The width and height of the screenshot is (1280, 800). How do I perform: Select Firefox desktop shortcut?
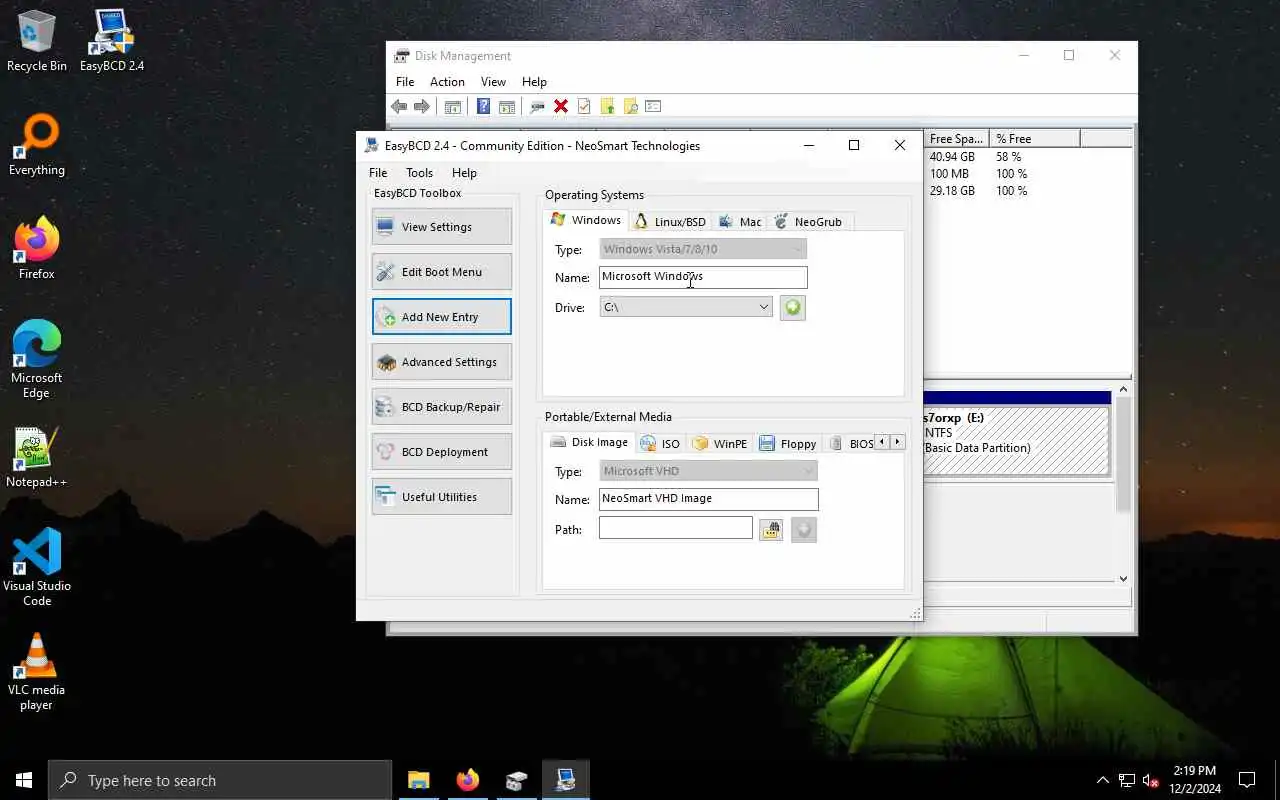[x=37, y=249]
